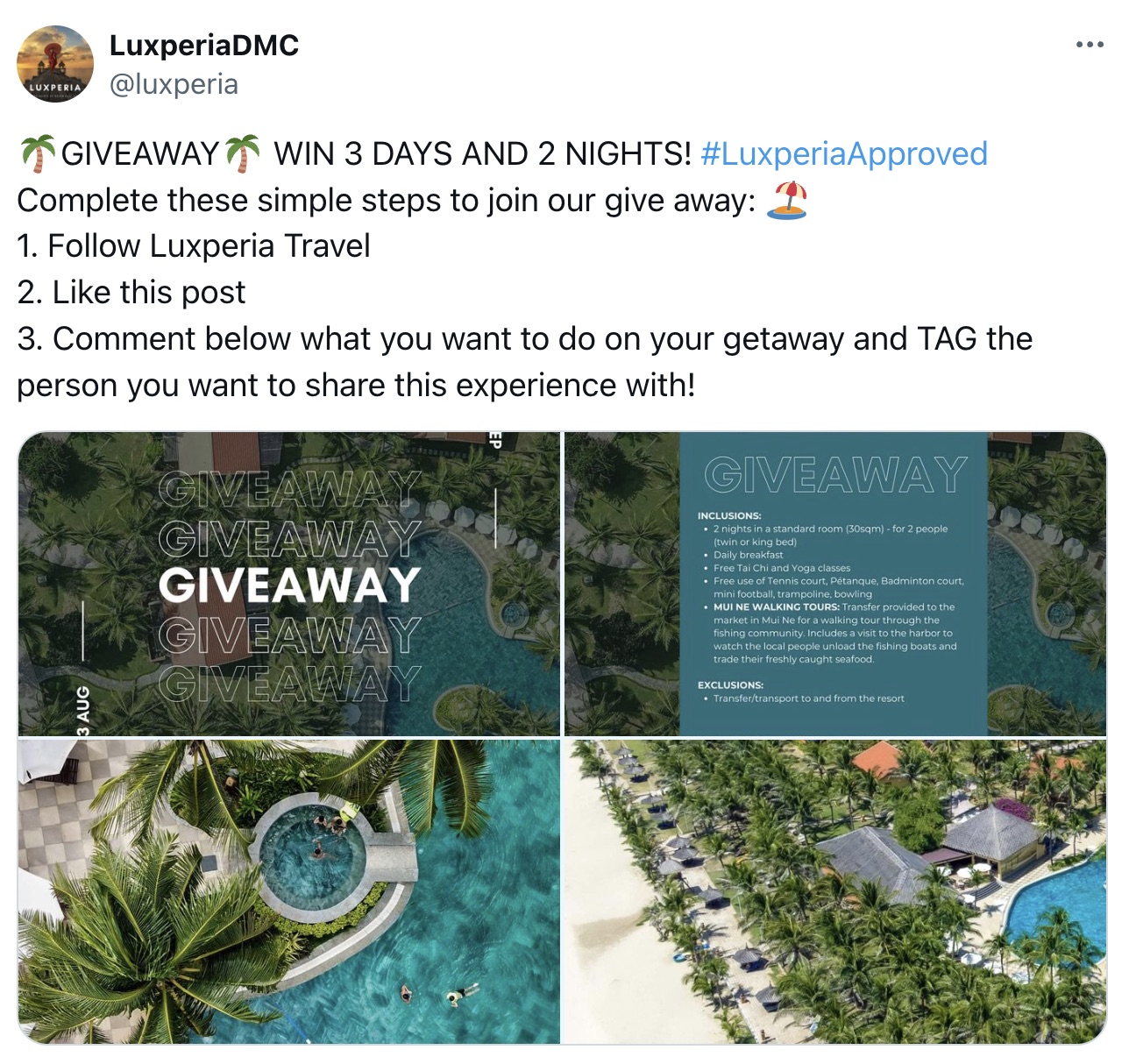Open the aerial beach resort photo

coord(834,891)
